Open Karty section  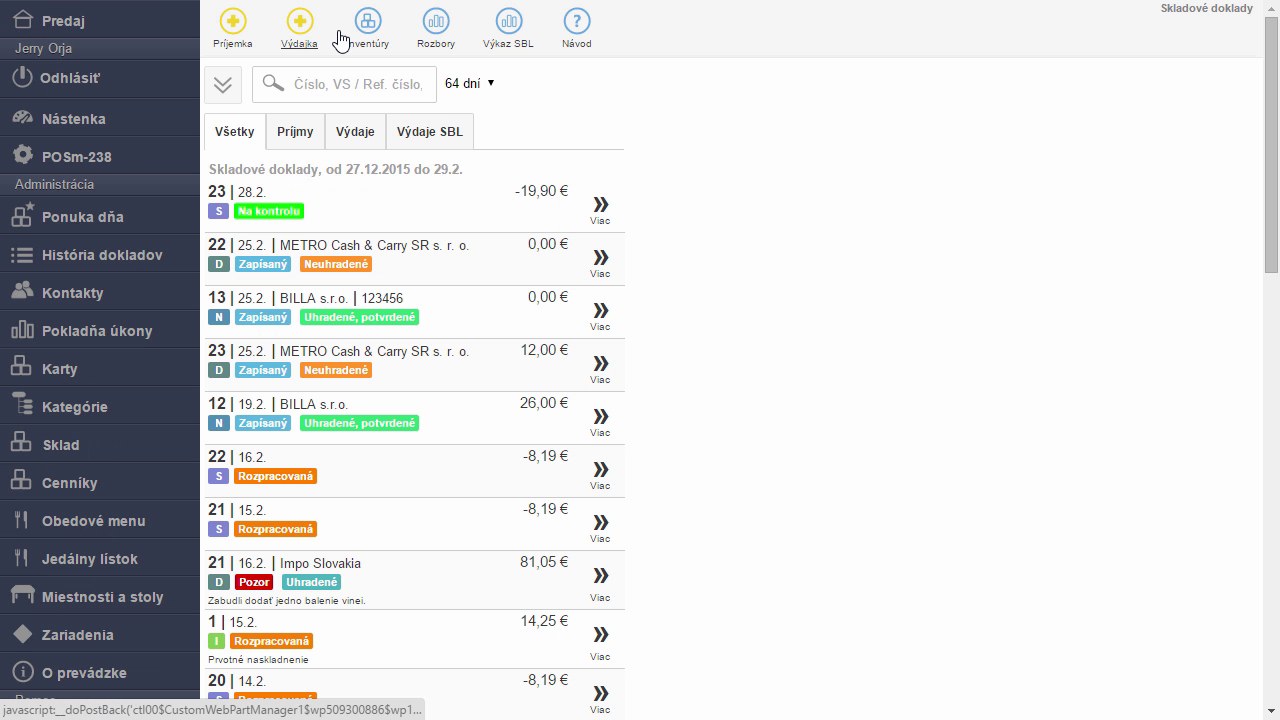click(100, 368)
